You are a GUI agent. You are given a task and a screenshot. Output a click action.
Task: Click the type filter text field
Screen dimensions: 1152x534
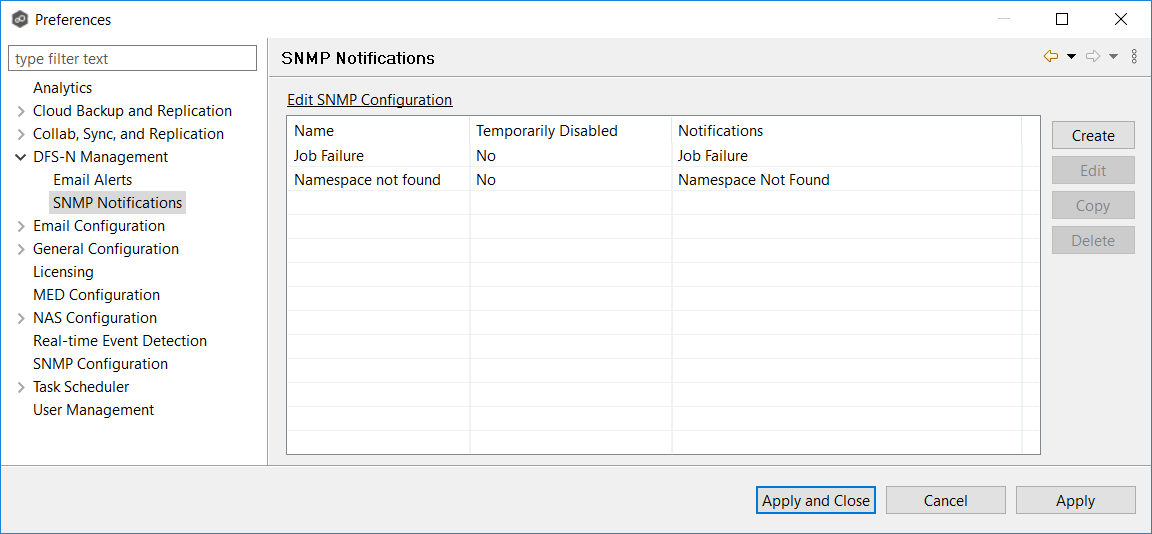click(x=132, y=59)
